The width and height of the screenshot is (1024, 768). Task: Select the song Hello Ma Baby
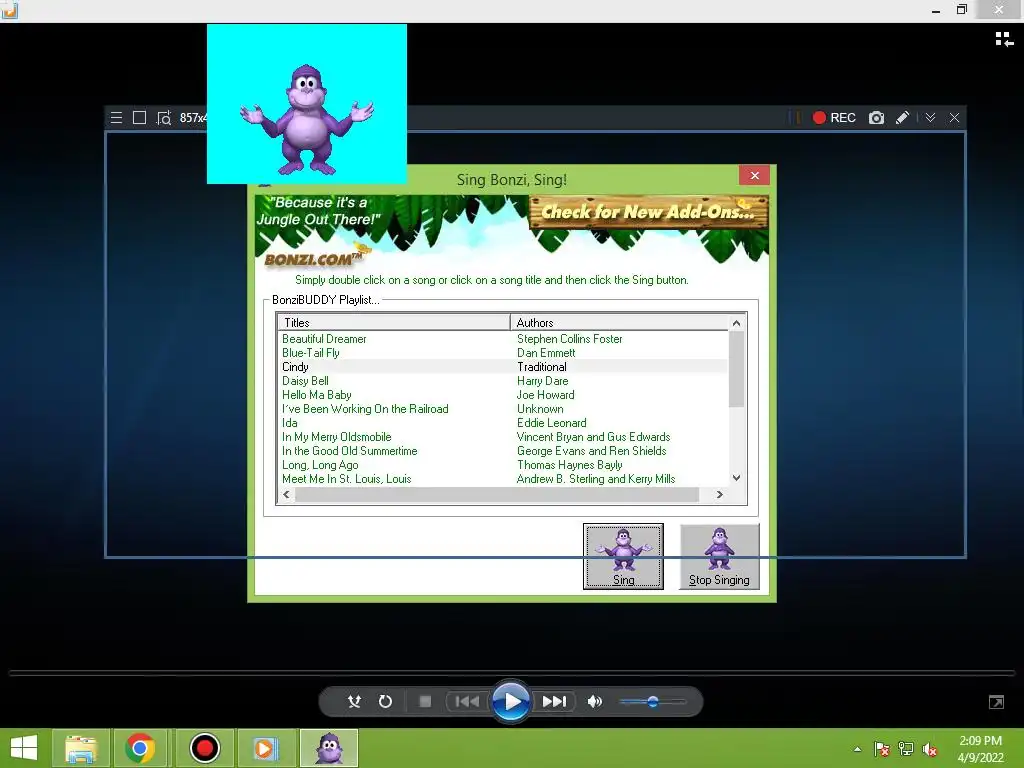coord(317,394)
